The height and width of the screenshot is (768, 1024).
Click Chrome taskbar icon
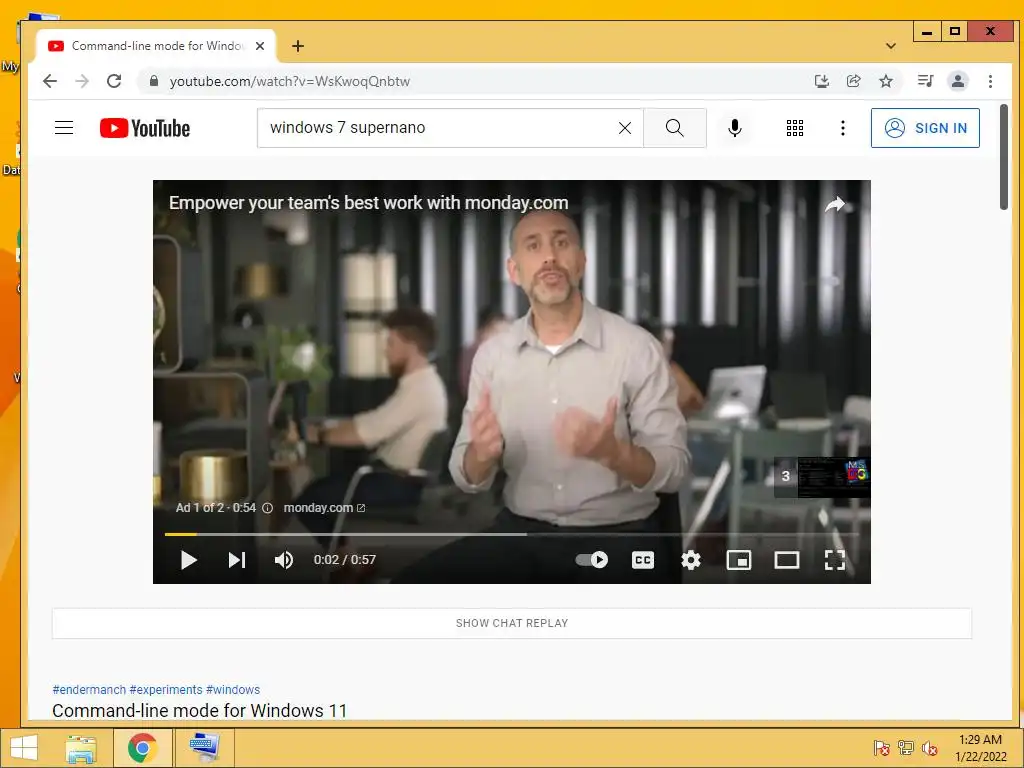(x=143, y=748)
